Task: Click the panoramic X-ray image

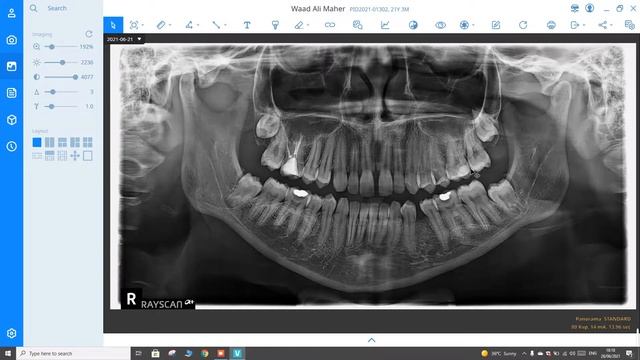Action: [373, 176]
